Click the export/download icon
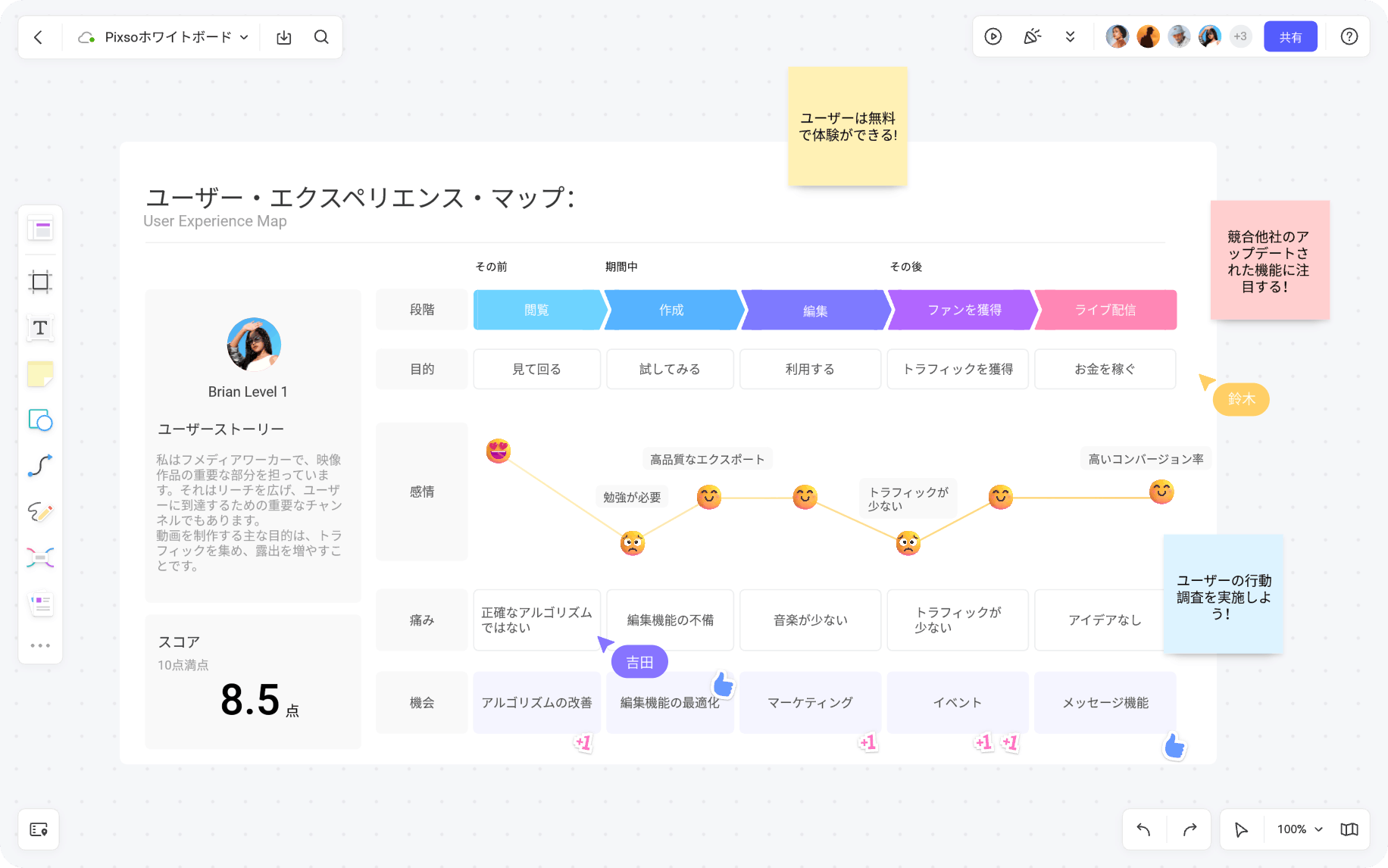 (x=284, y=37)
